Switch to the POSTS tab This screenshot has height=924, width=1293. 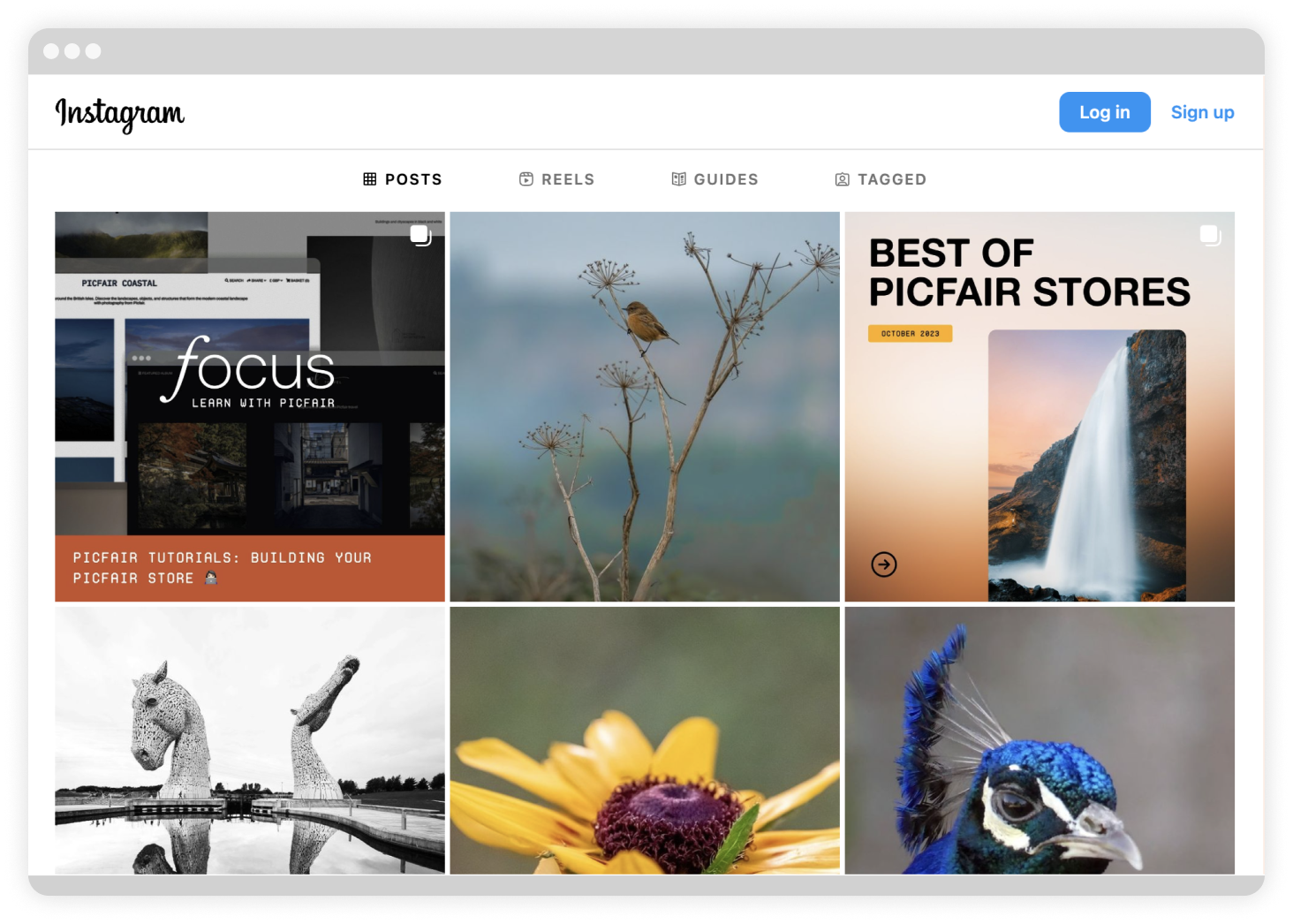coord(403,179)
